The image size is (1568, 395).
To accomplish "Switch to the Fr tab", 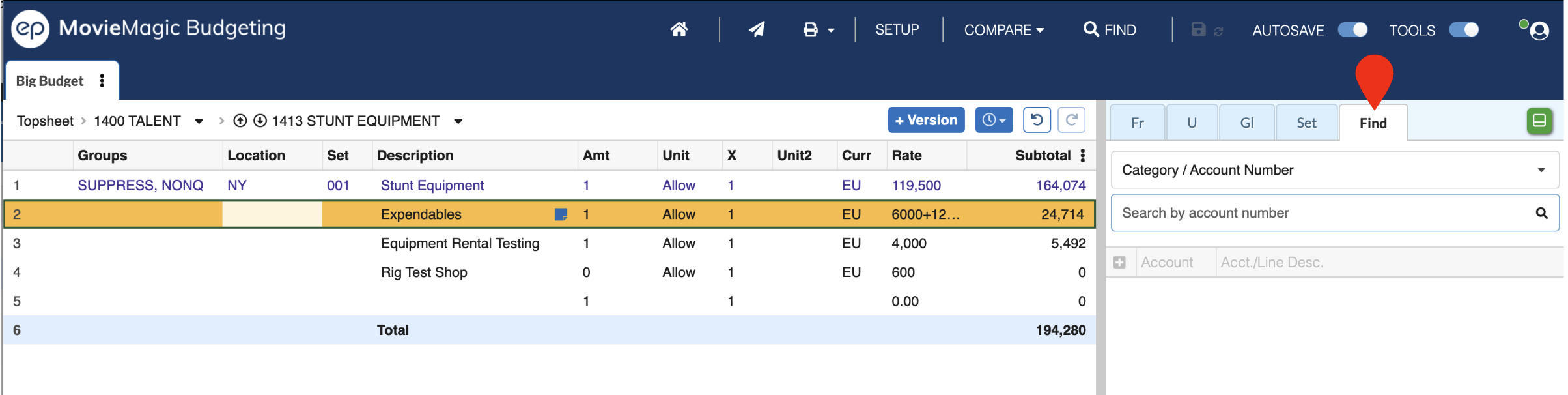I will pos(1137,123).
